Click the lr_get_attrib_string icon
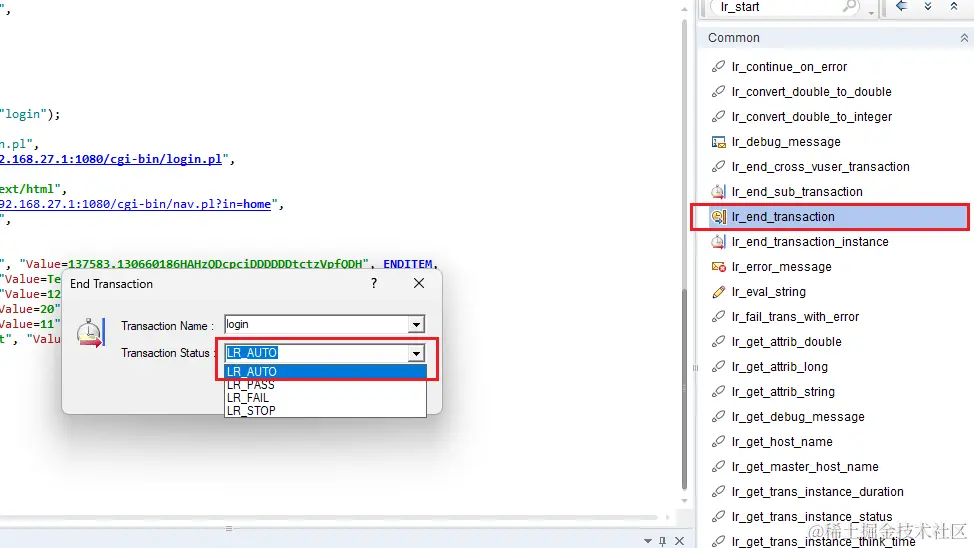The width and height of the screenshot is (974, 548). click(x=718, y=391)
